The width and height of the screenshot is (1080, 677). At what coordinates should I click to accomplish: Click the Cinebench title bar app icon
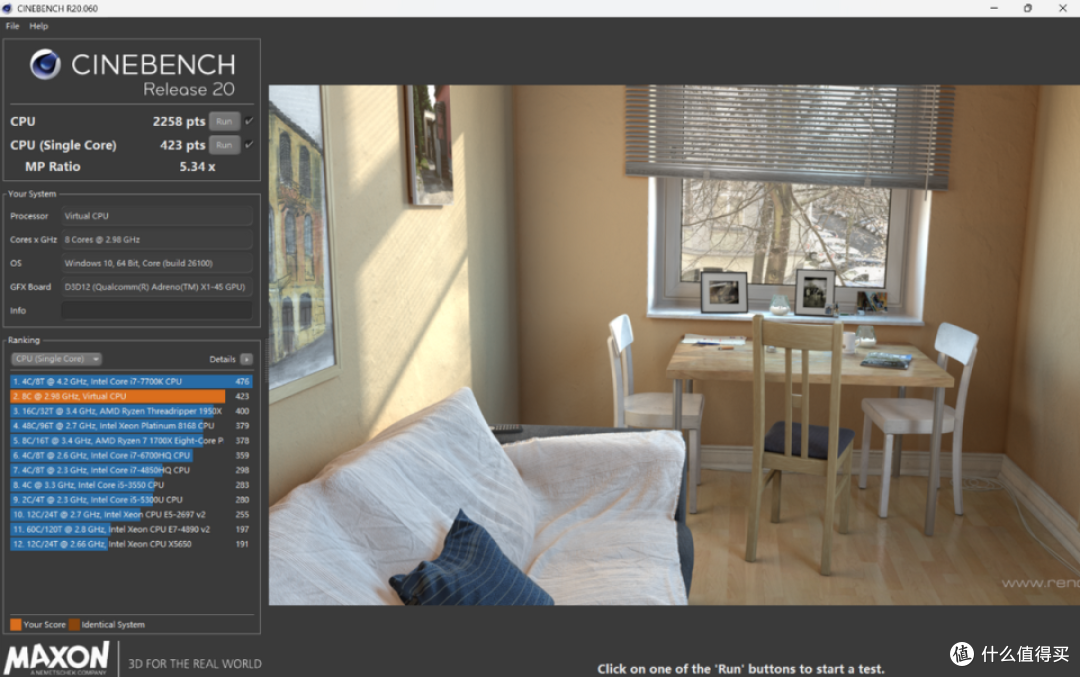[7, 8]
